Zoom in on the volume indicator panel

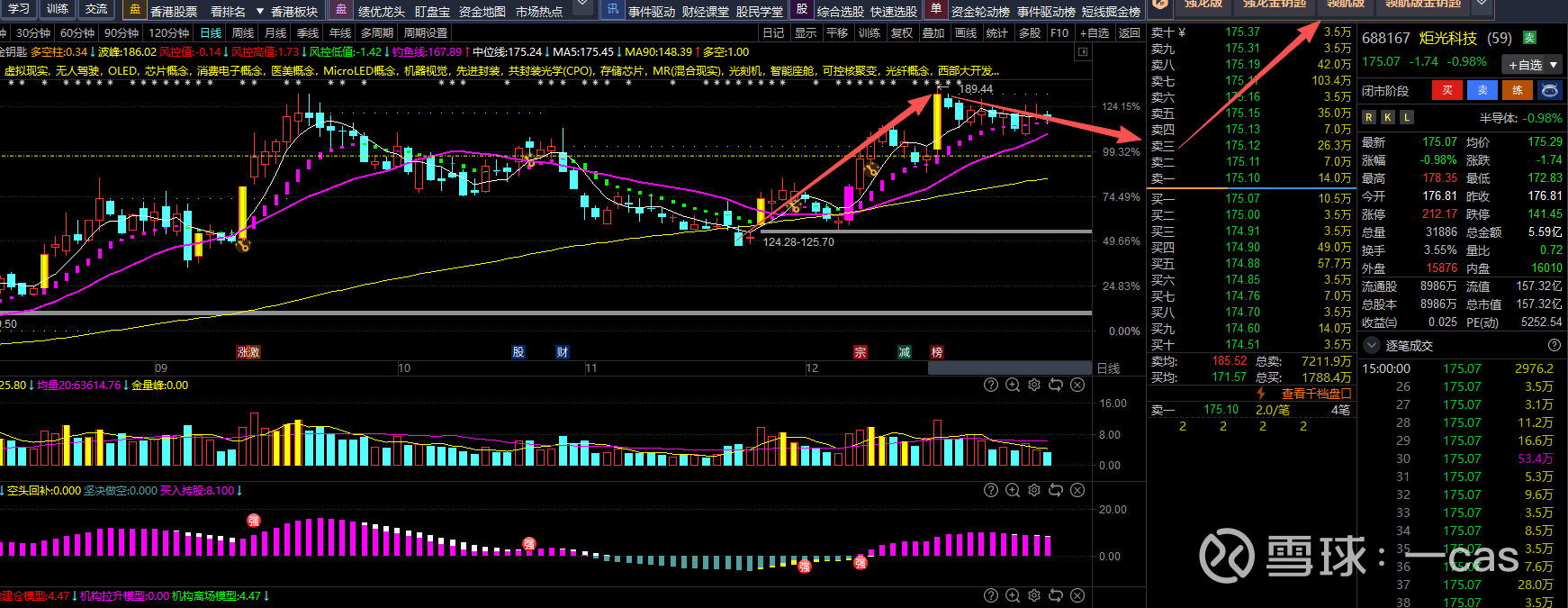[1013, 385]
